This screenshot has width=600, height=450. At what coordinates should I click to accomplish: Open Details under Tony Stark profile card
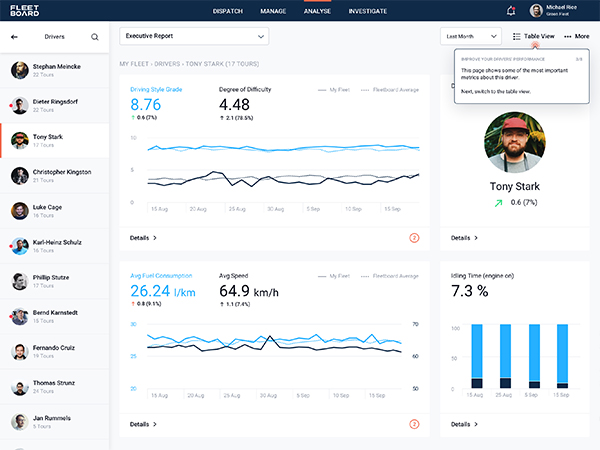(x=464, y=238)
